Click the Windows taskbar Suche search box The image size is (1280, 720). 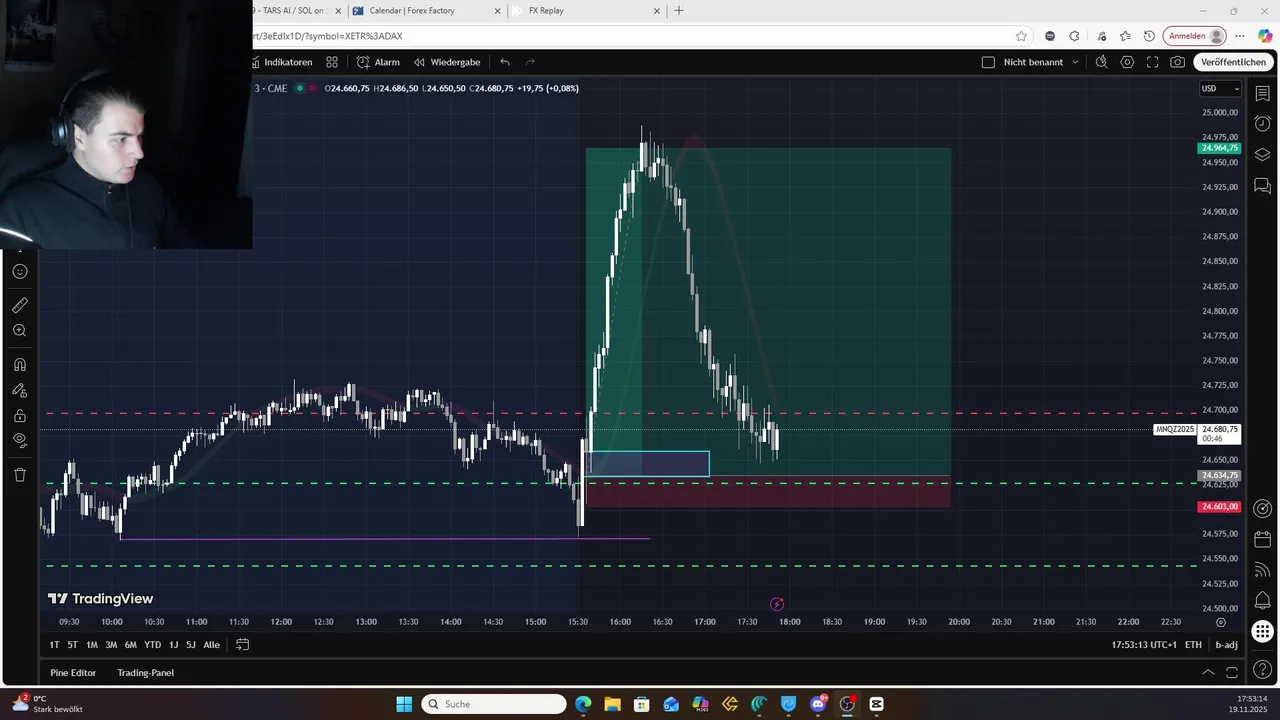(494, 704)
